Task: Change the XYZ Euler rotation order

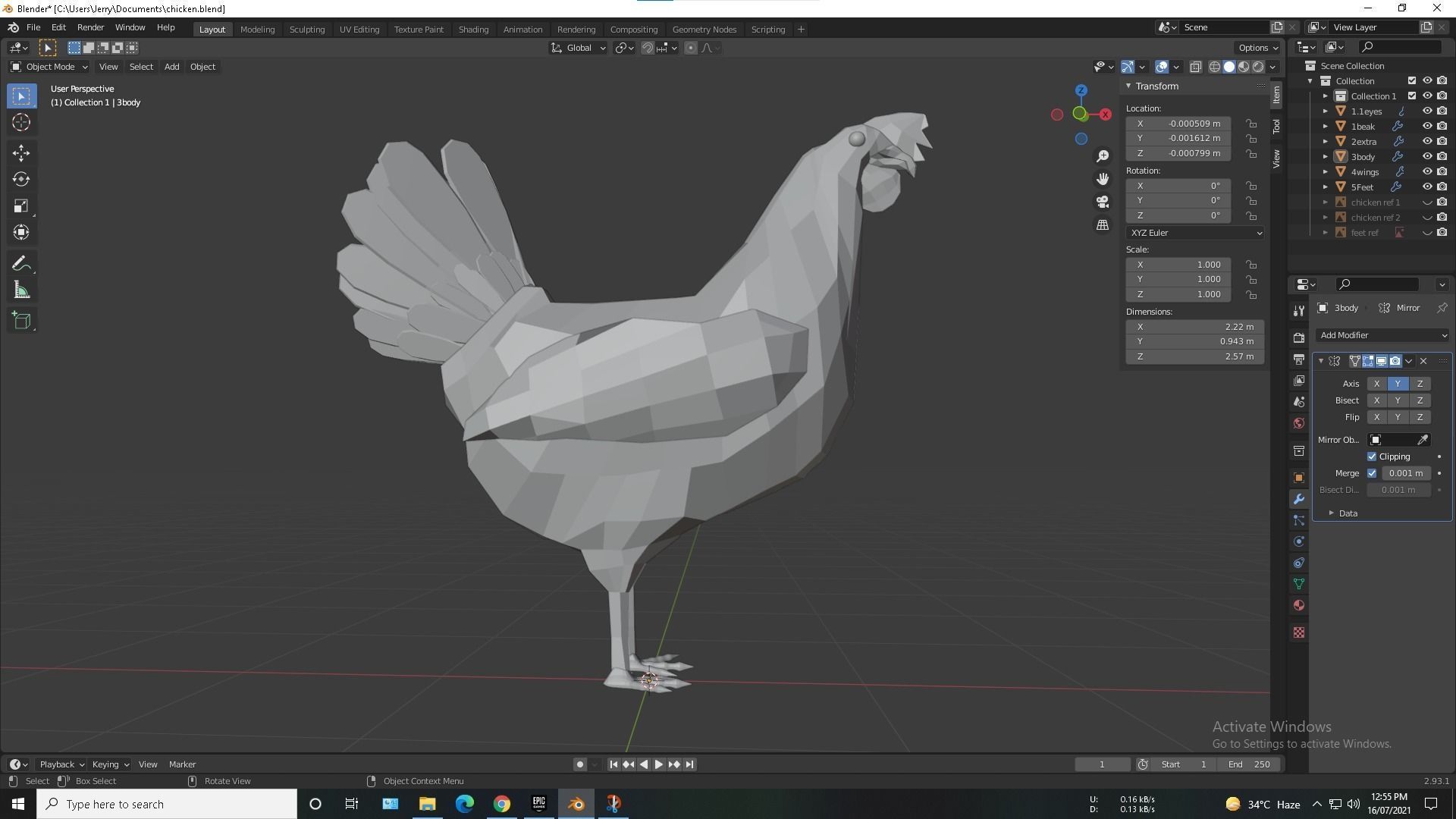Action: click(1194, 233)
